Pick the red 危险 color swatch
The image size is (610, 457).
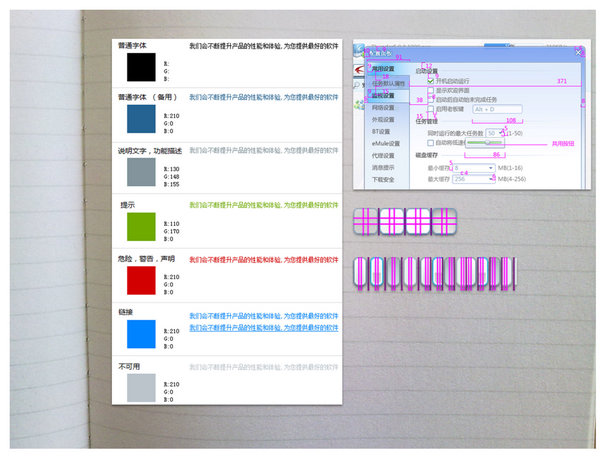141,280
